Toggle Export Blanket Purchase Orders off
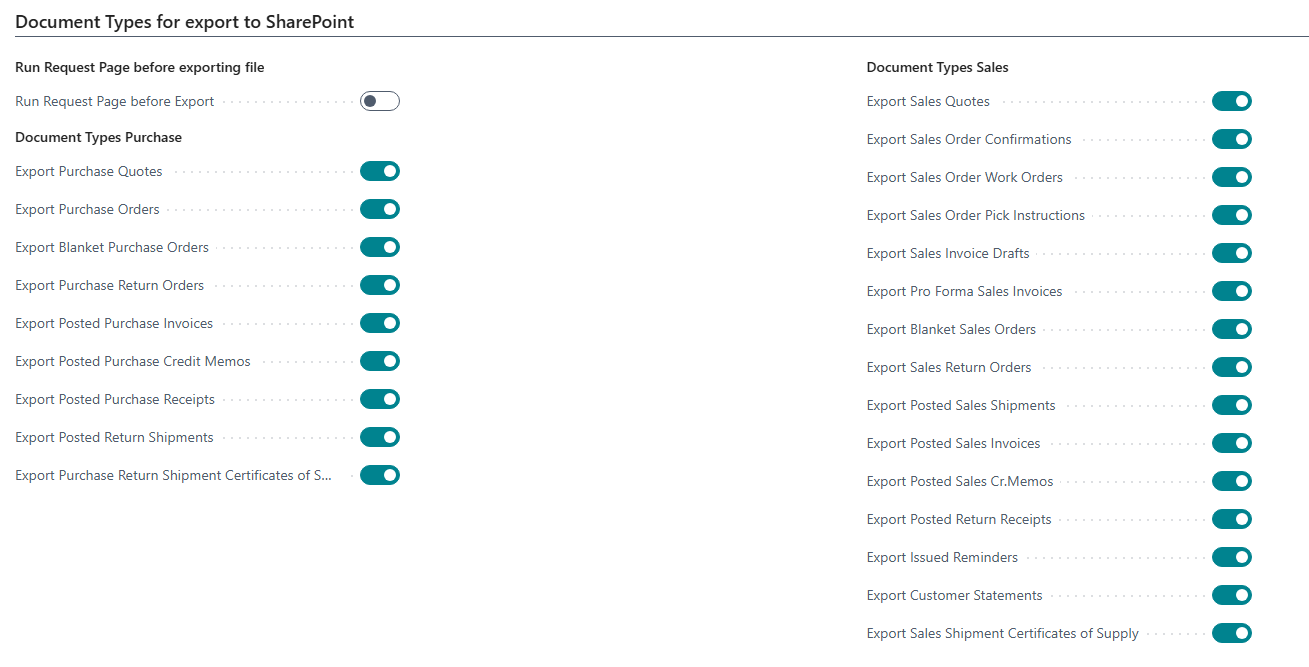The height and width of the screenshot is (667, 1309). pos(380,247)
